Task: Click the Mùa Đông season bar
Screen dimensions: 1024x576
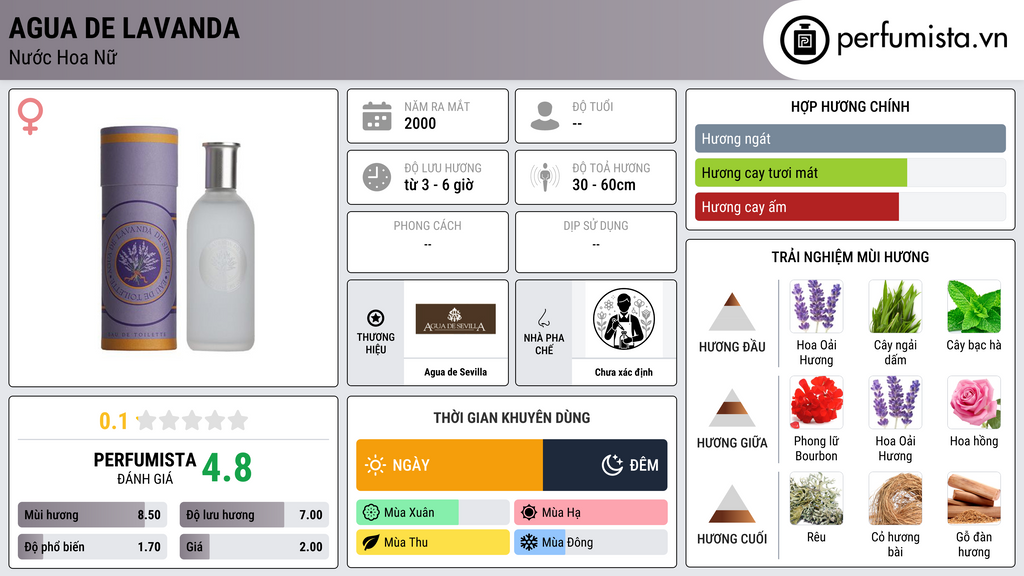Action: tap(590, 542)
